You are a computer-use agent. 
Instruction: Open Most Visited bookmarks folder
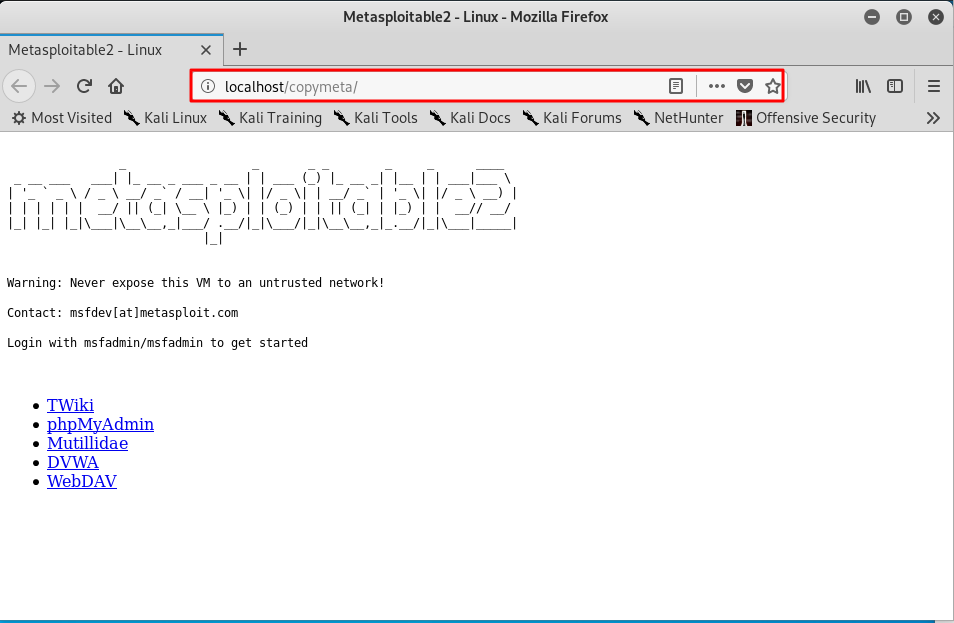[62, 118]
